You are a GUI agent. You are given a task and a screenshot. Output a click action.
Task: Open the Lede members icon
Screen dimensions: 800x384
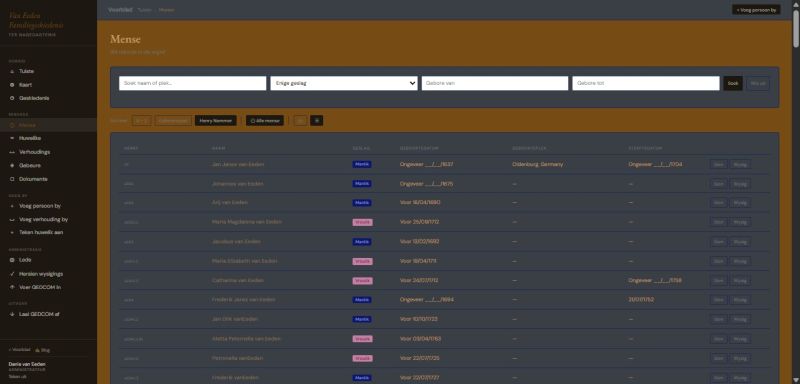tap(12, 260)
